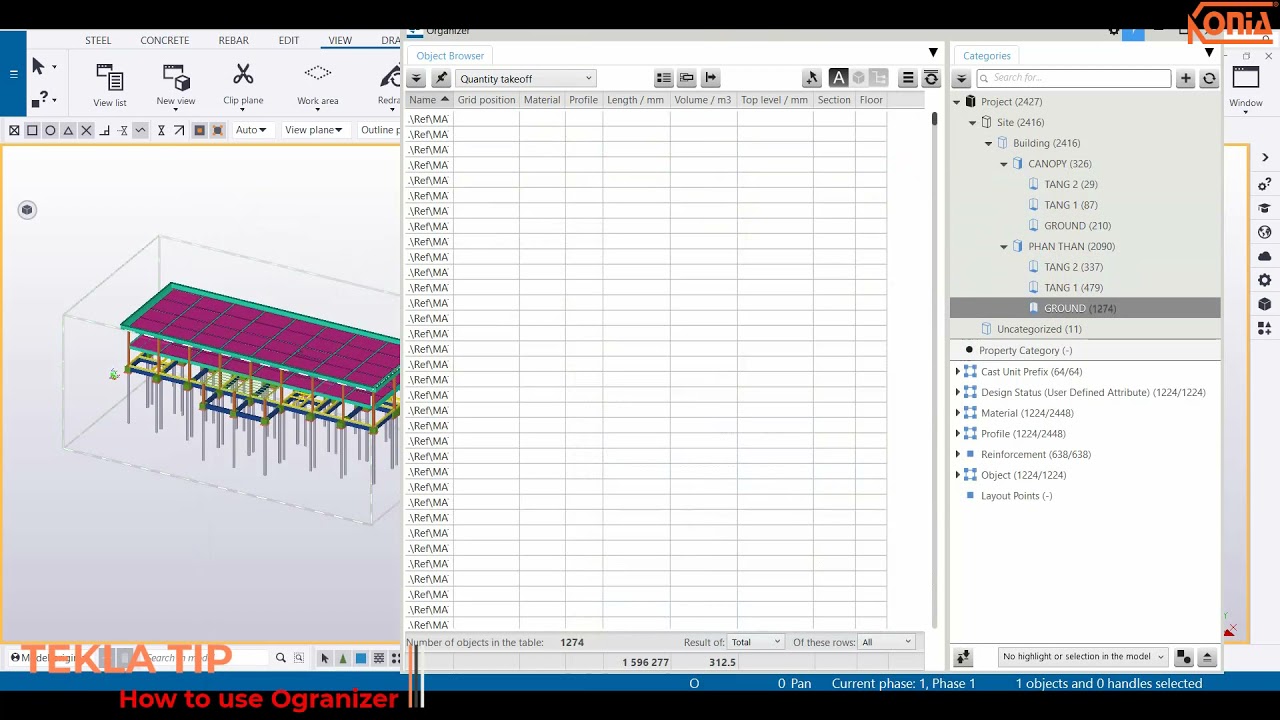1280x720 pixels.
Task: Pin the Object Browser with pushpin icon
Action: [x=441, y=78]
